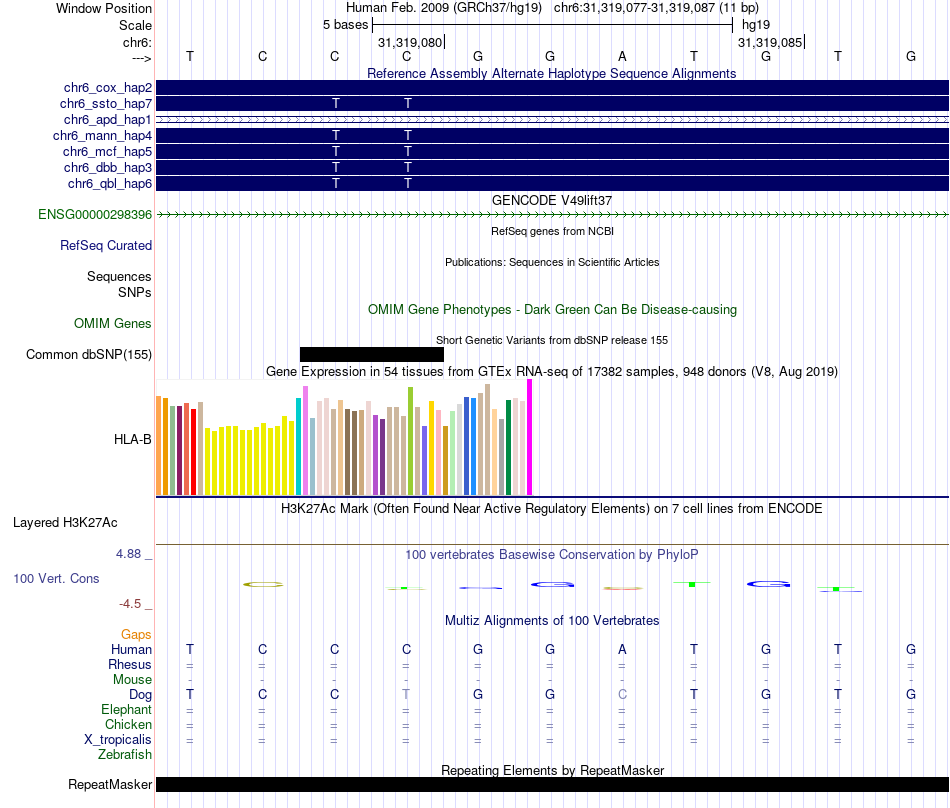Click the faded T base in Dog row

pos(406,694)
